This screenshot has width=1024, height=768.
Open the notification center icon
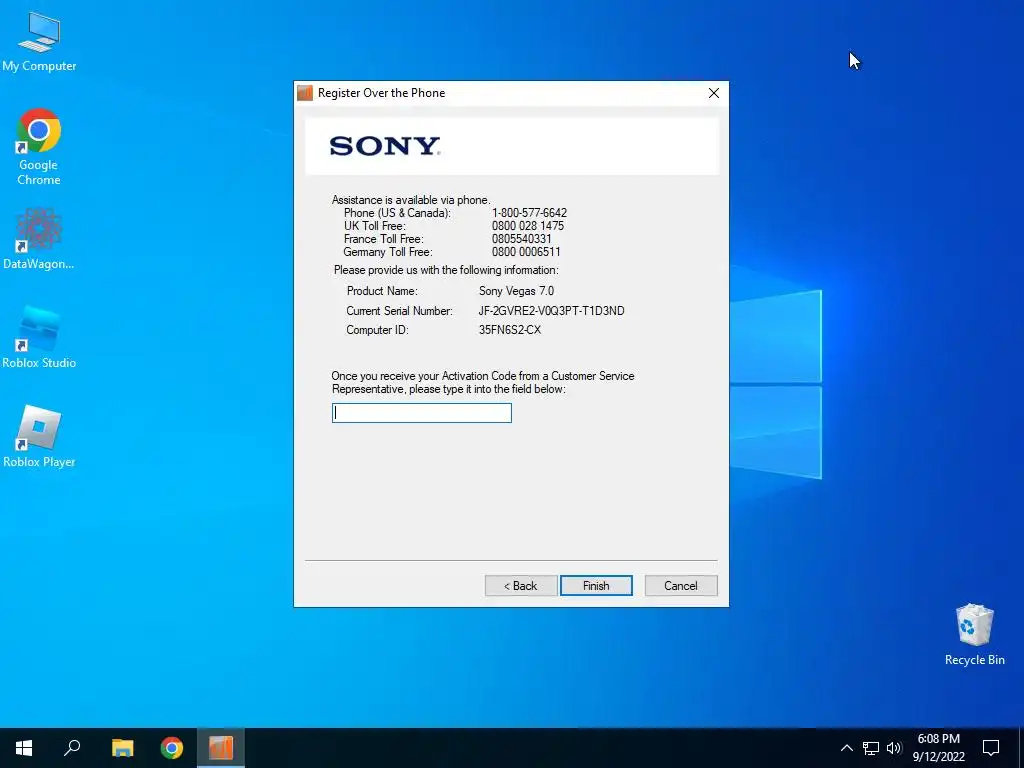tap(991, 748)
